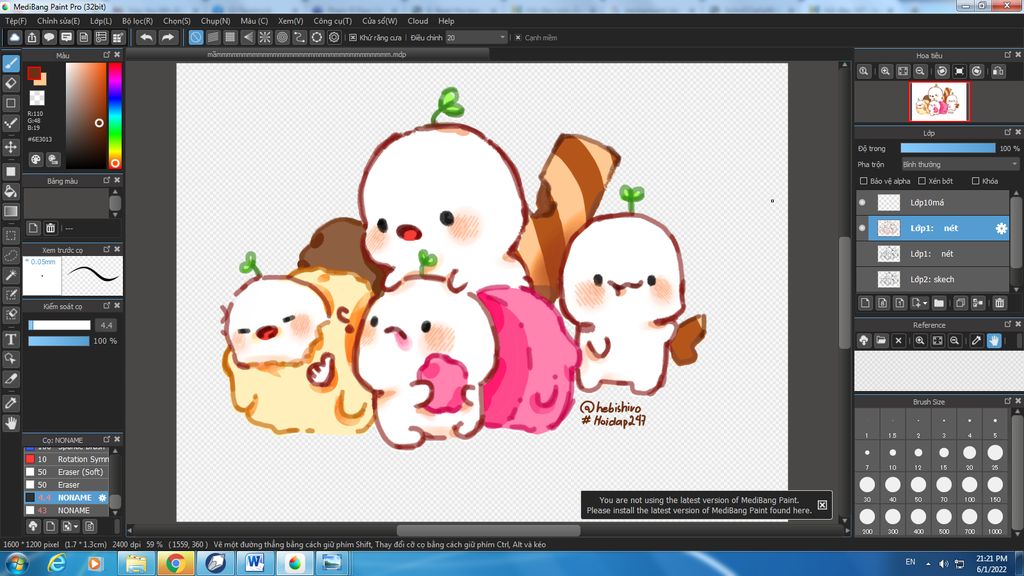The width and height of the screenshot is (1024, 576).
Task: Open Google Chrome from the taskbar
Action: tap(175, 563)
